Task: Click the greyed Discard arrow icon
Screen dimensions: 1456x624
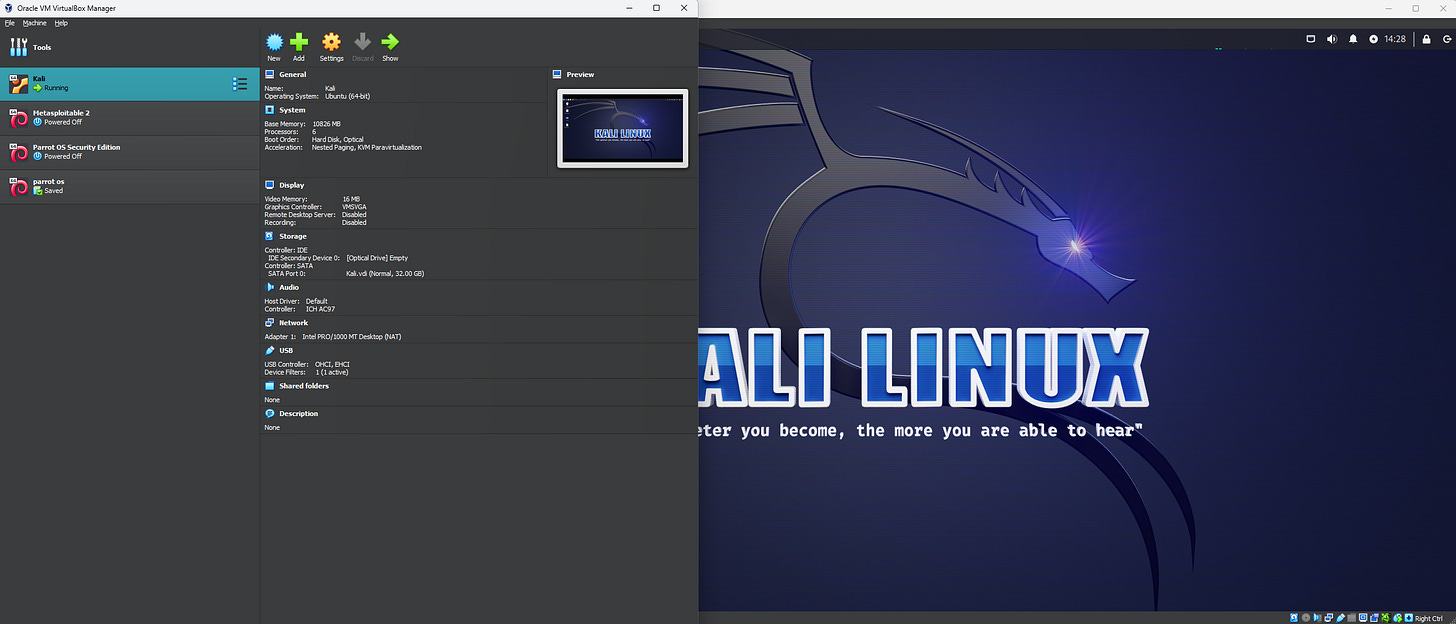Action: click(363, 42)
